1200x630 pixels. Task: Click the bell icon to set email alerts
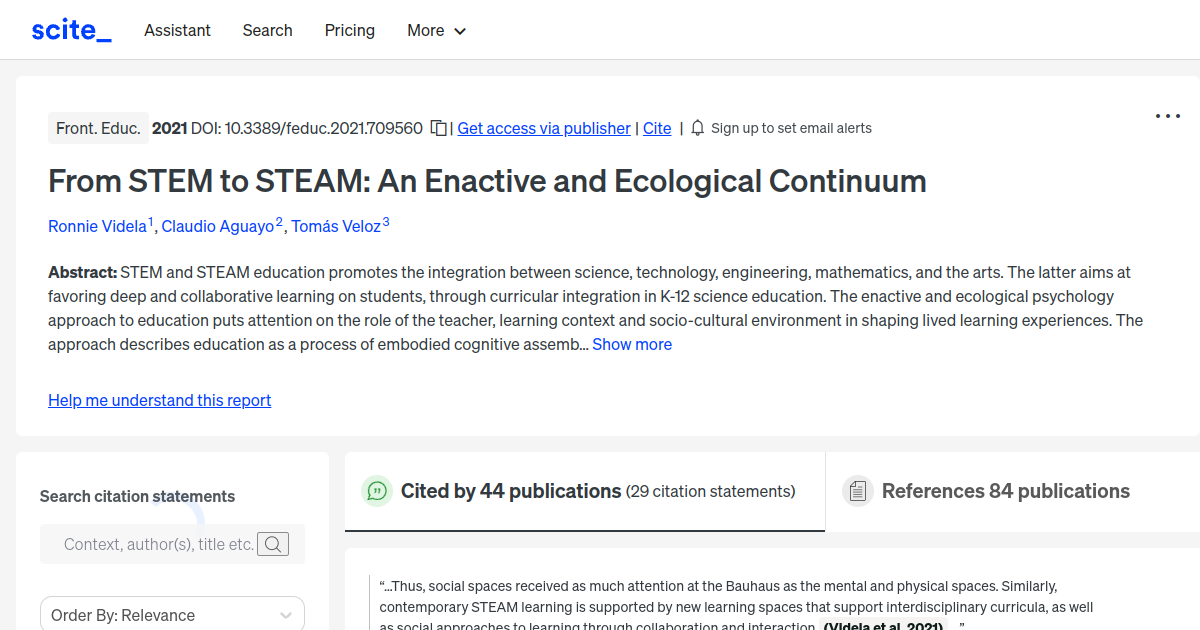tap(697, 128)
